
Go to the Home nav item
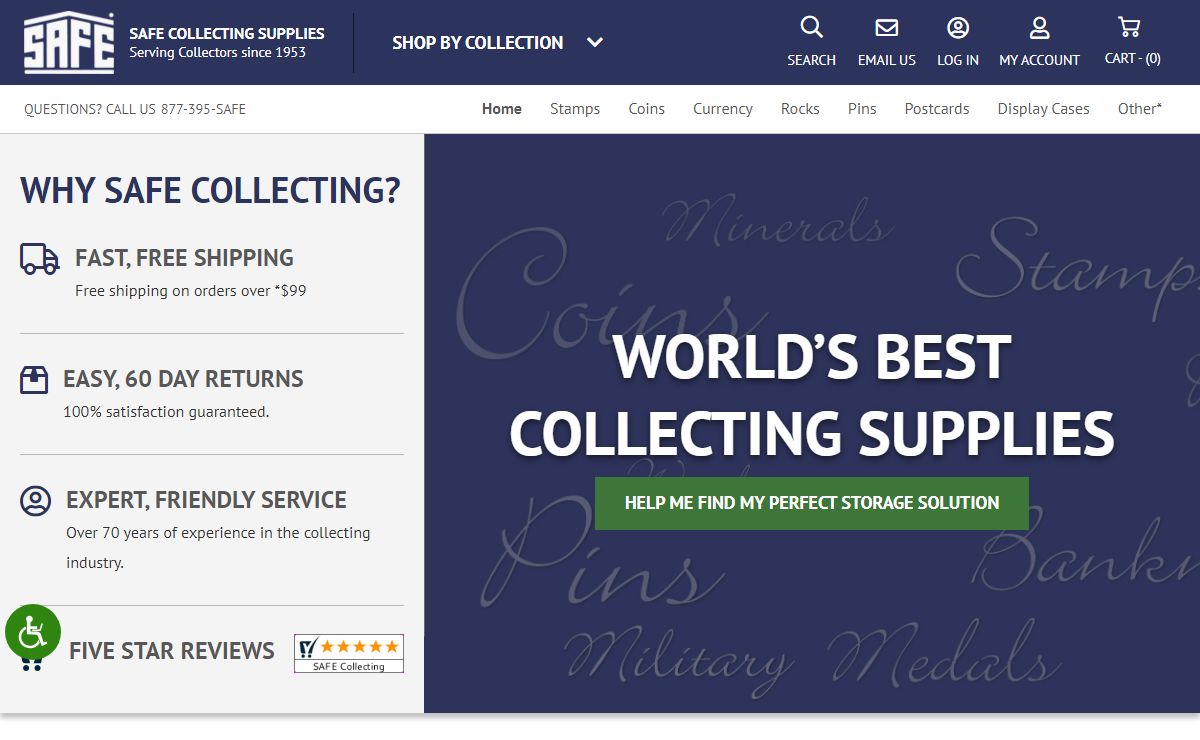(502, 109)
